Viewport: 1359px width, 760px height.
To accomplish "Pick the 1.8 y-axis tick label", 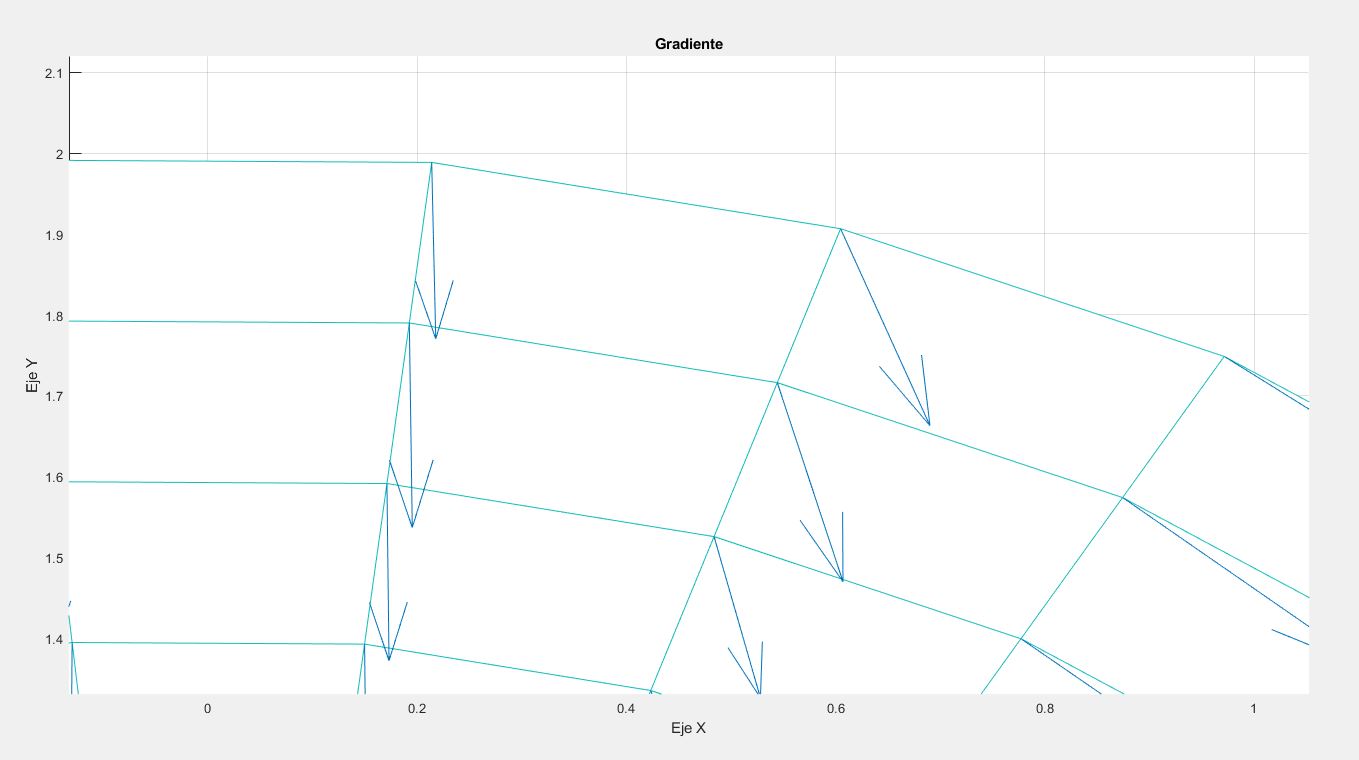I will (x=53, y=316).
